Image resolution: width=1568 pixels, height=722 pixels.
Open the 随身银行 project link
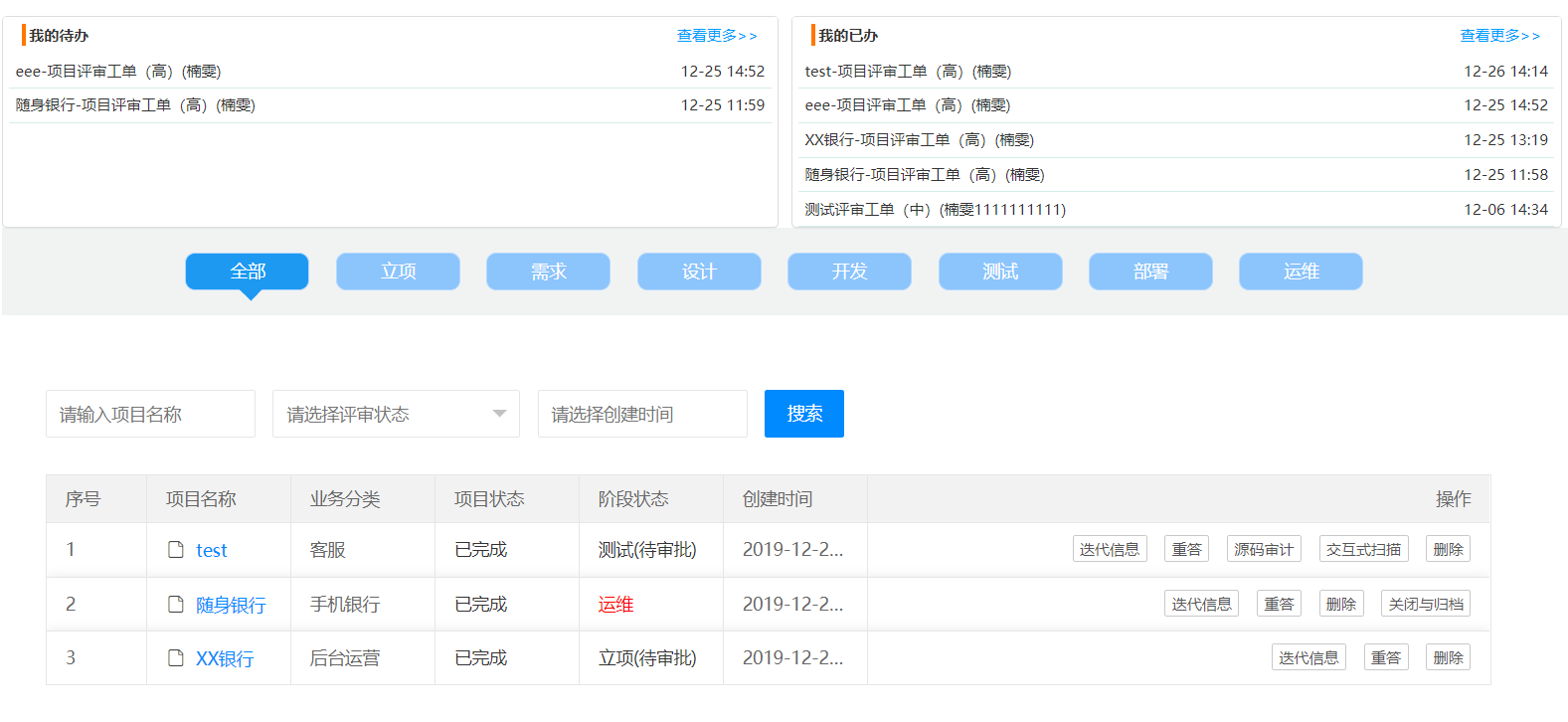click(x=231, y=605)
